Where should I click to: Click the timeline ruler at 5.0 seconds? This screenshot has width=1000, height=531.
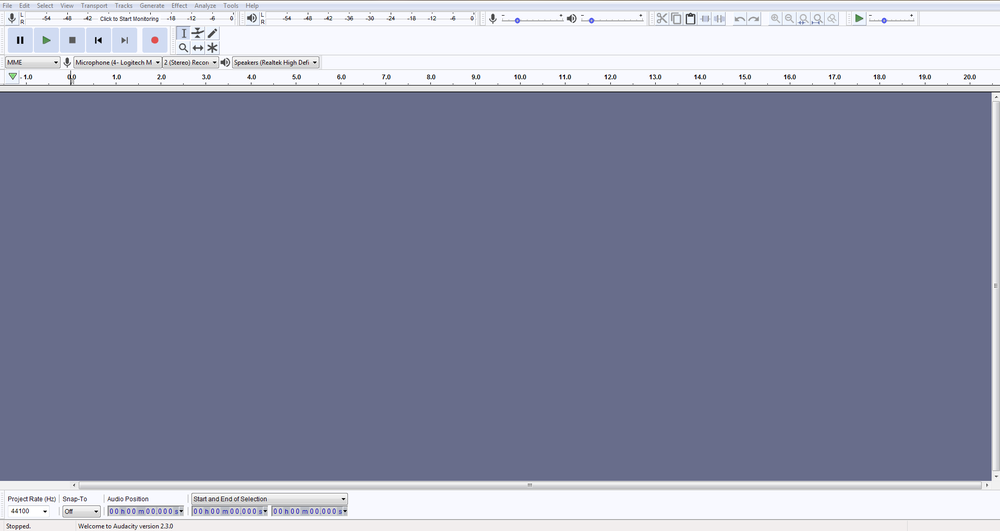point(295,78)
